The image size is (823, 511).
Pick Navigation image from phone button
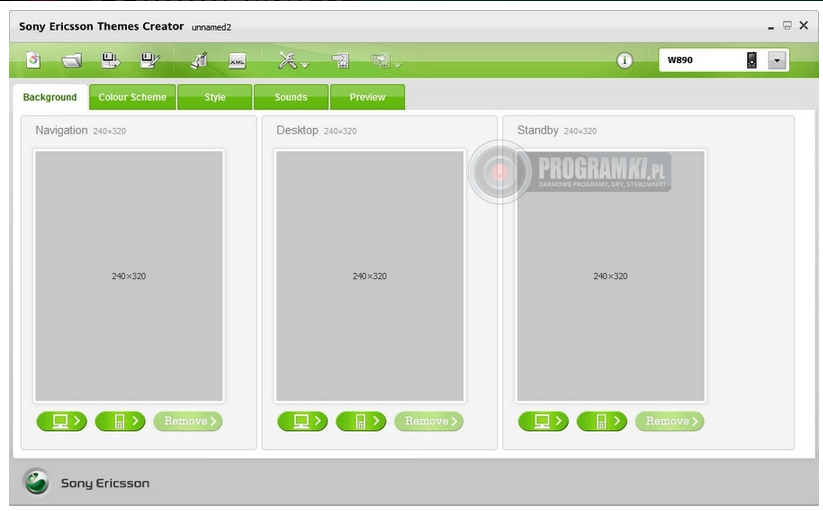pos(120,421)
